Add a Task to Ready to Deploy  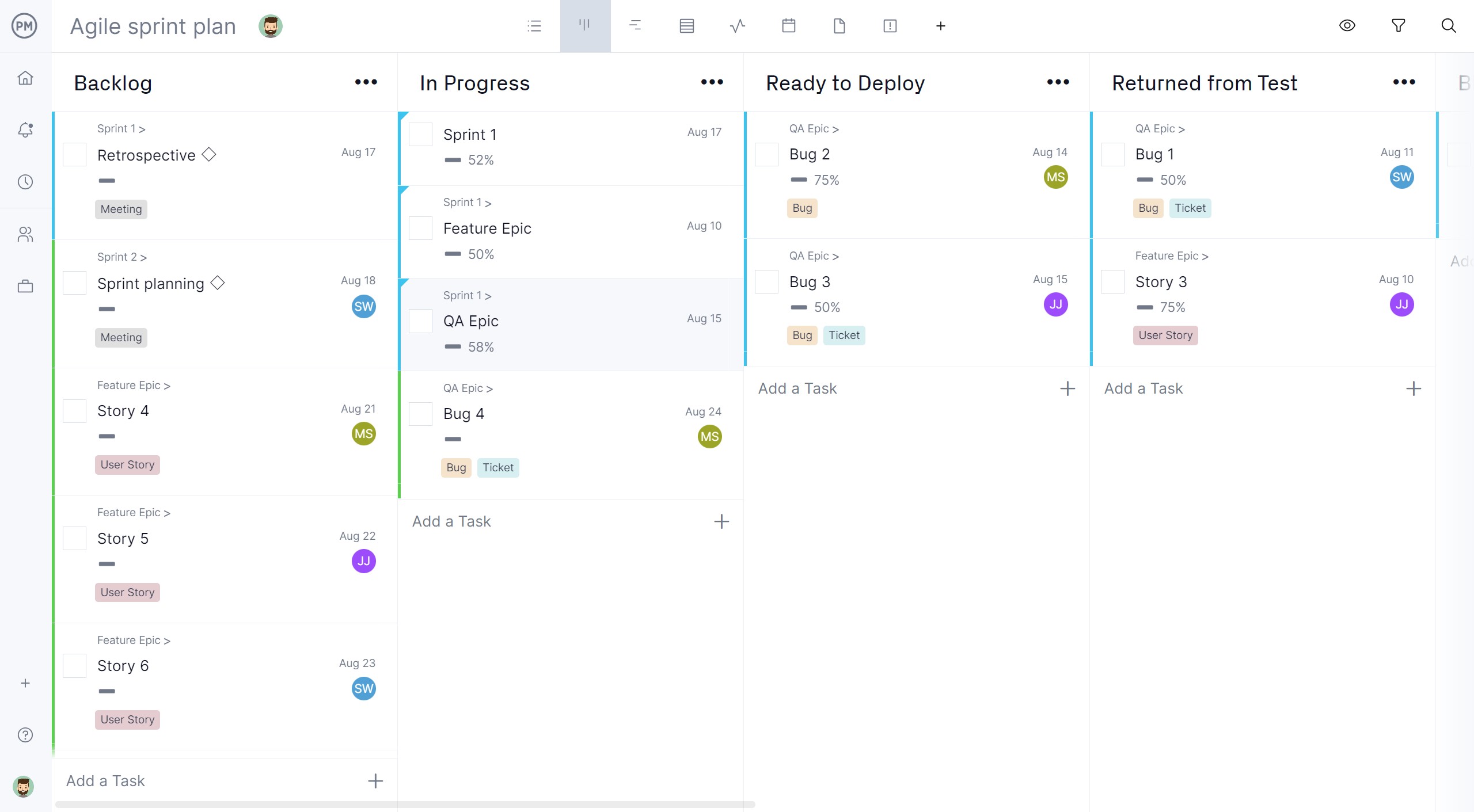click(797, 388)
